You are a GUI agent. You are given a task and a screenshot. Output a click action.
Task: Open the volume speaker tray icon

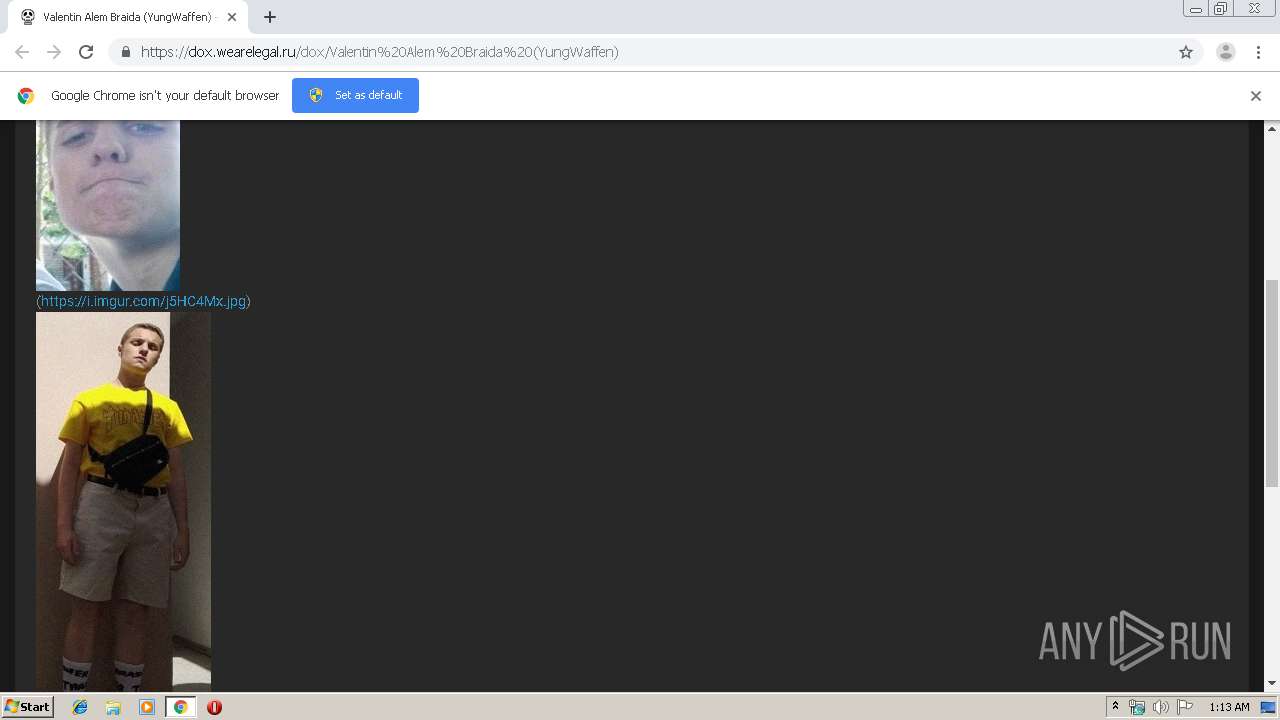pos(1160,707)
